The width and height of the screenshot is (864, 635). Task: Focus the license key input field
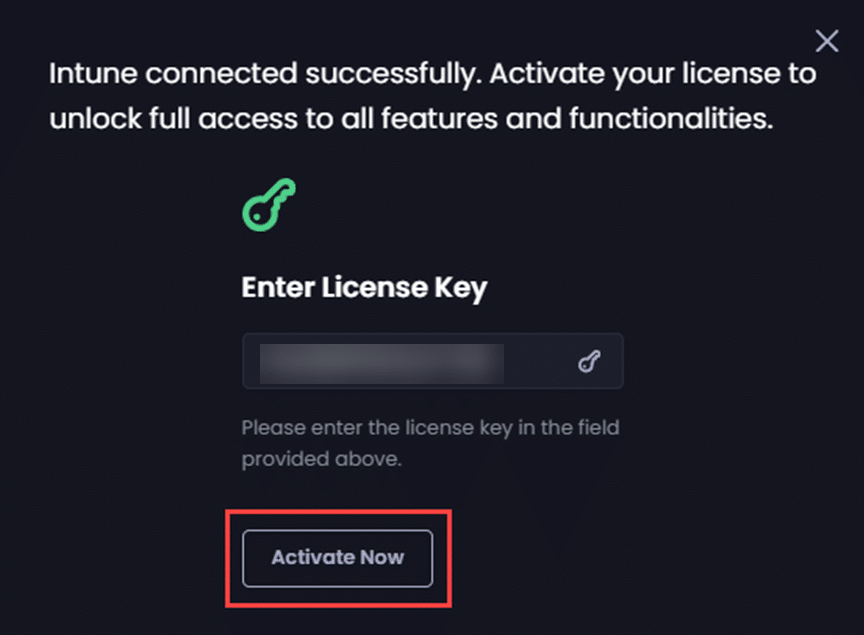point(540,362)
